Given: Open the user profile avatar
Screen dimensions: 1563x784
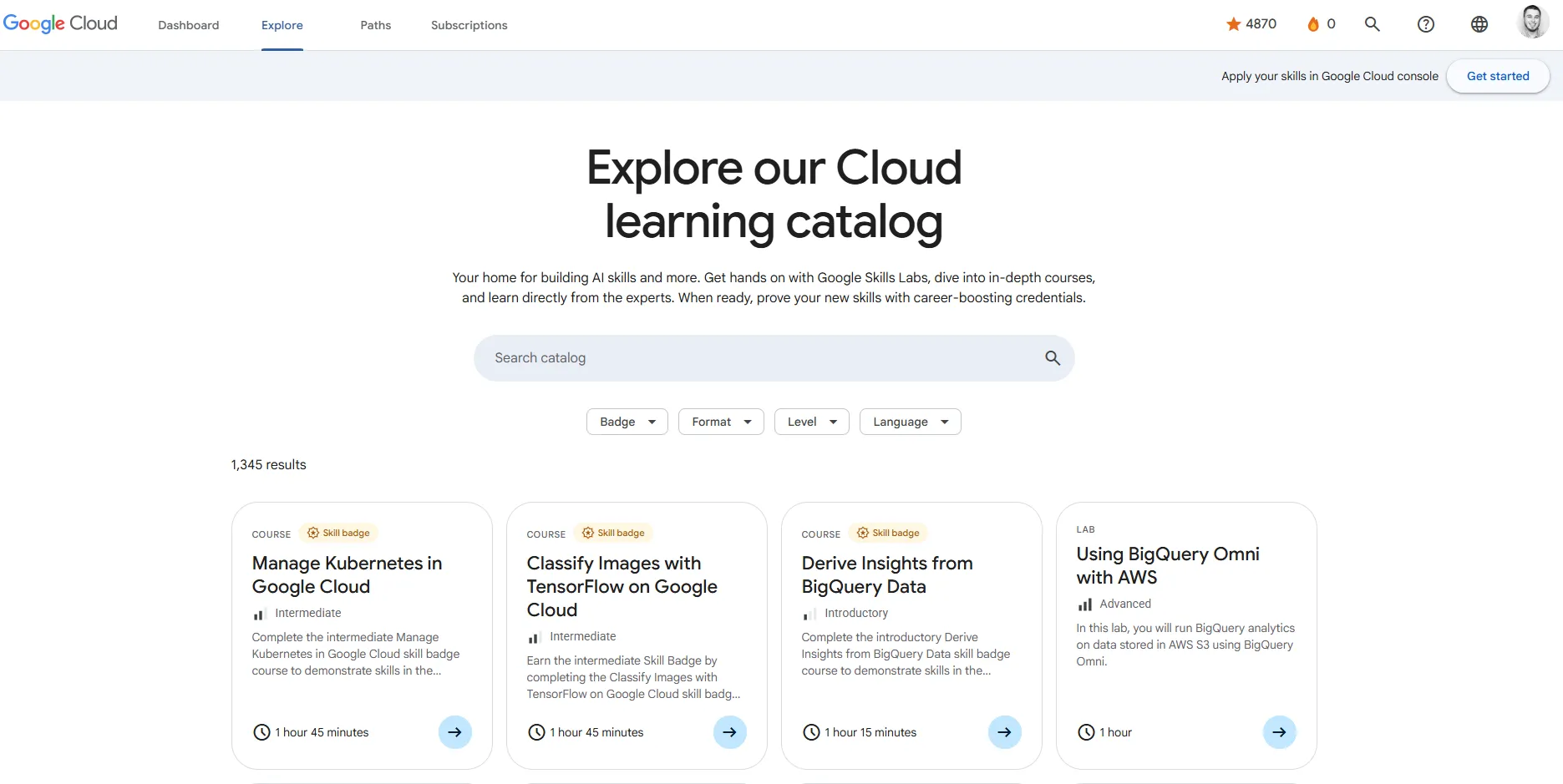Looking at the screenshot, I should click(x=1533, y=23).
